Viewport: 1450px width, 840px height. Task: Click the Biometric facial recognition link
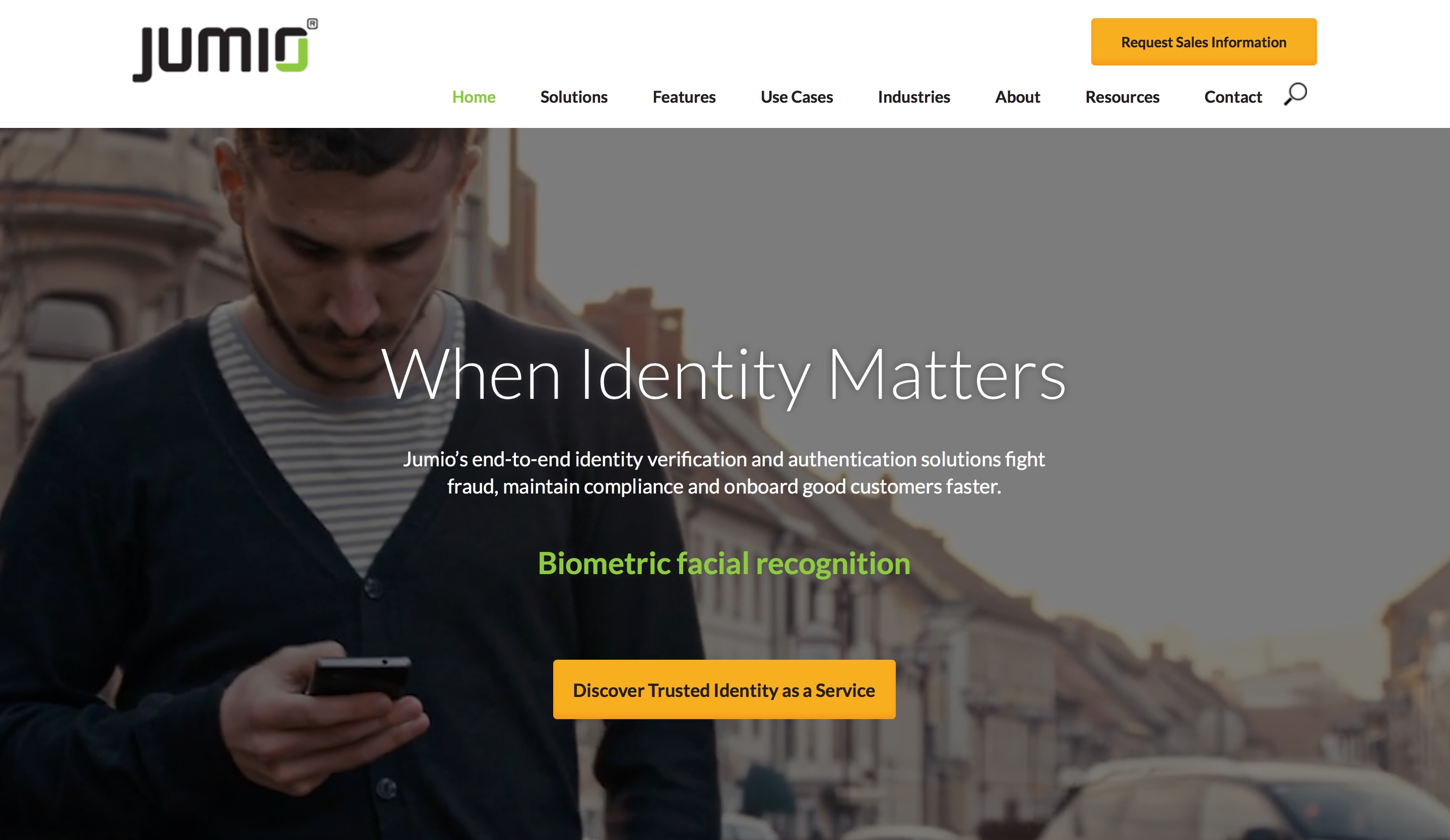coord(724,561)
